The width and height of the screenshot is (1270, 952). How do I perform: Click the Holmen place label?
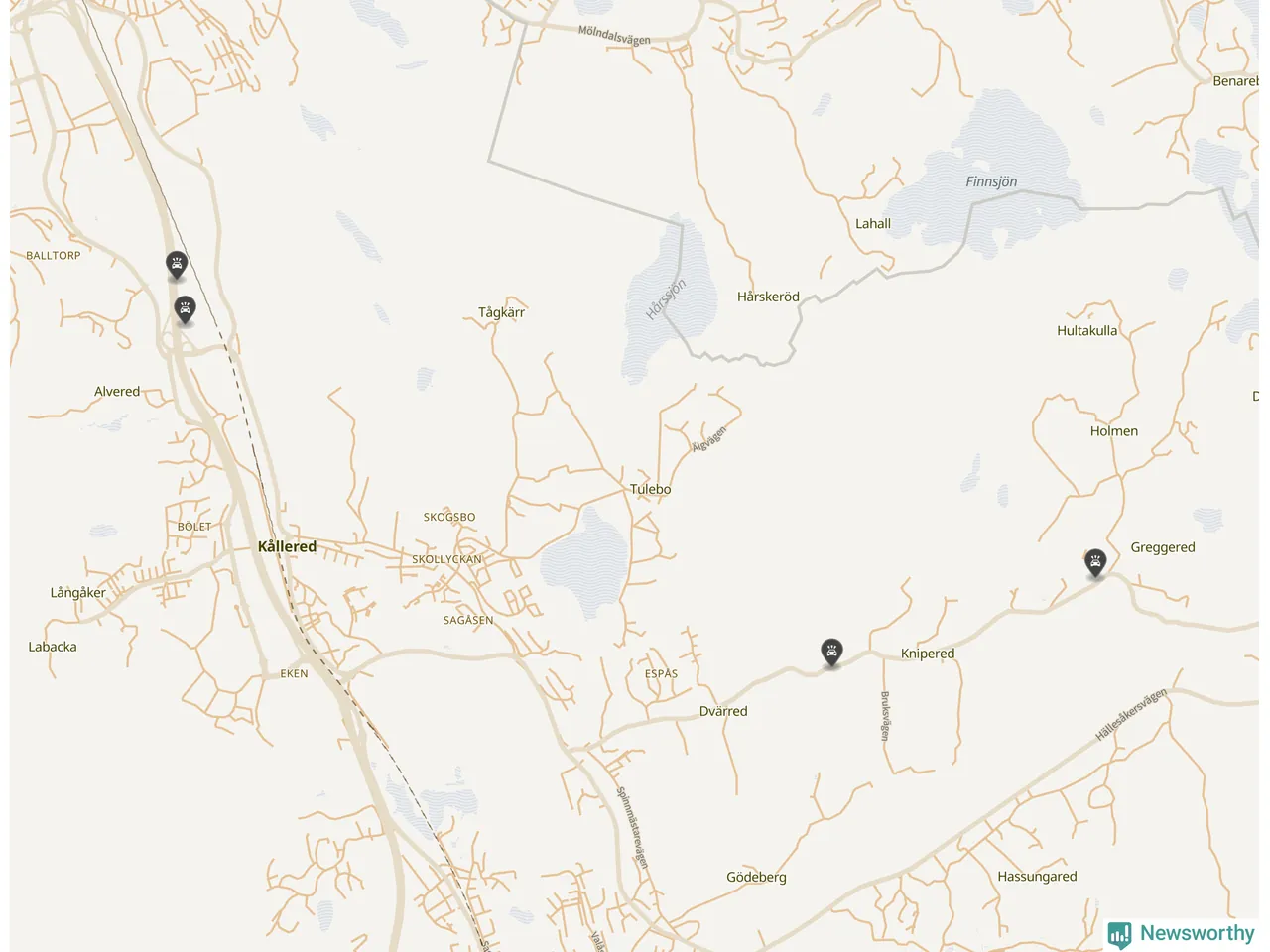1113,431
